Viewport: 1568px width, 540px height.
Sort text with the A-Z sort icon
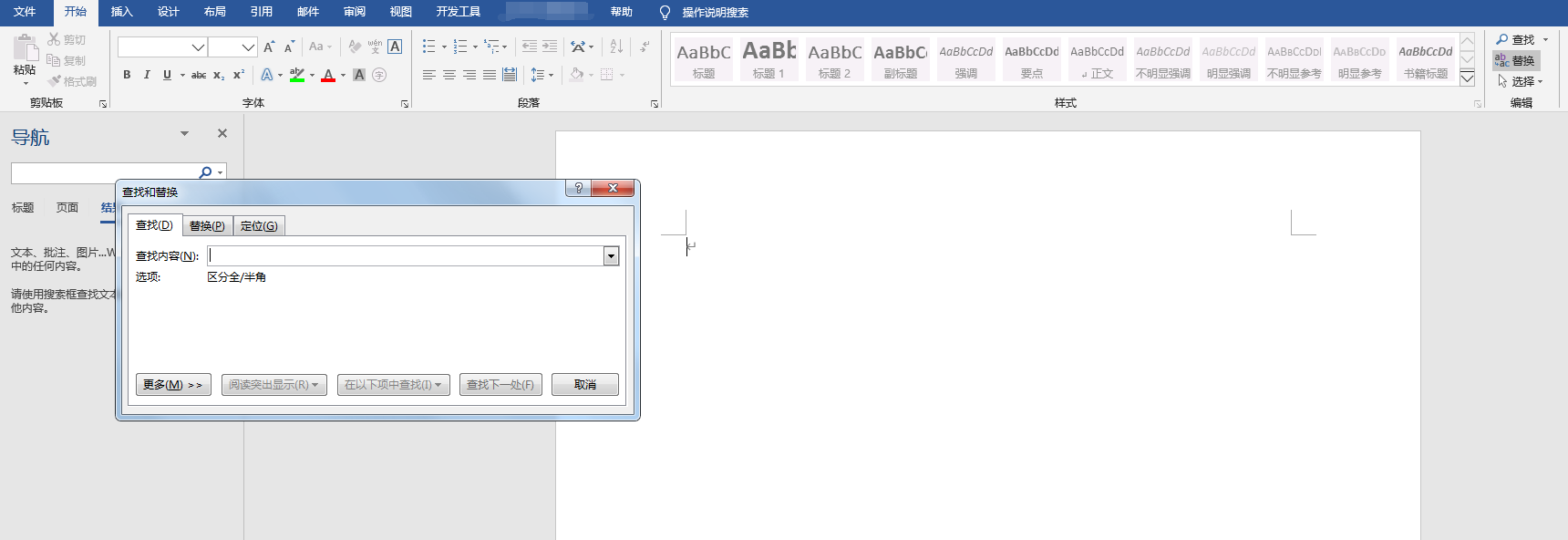pyautogui.click(x=616, y=47)
